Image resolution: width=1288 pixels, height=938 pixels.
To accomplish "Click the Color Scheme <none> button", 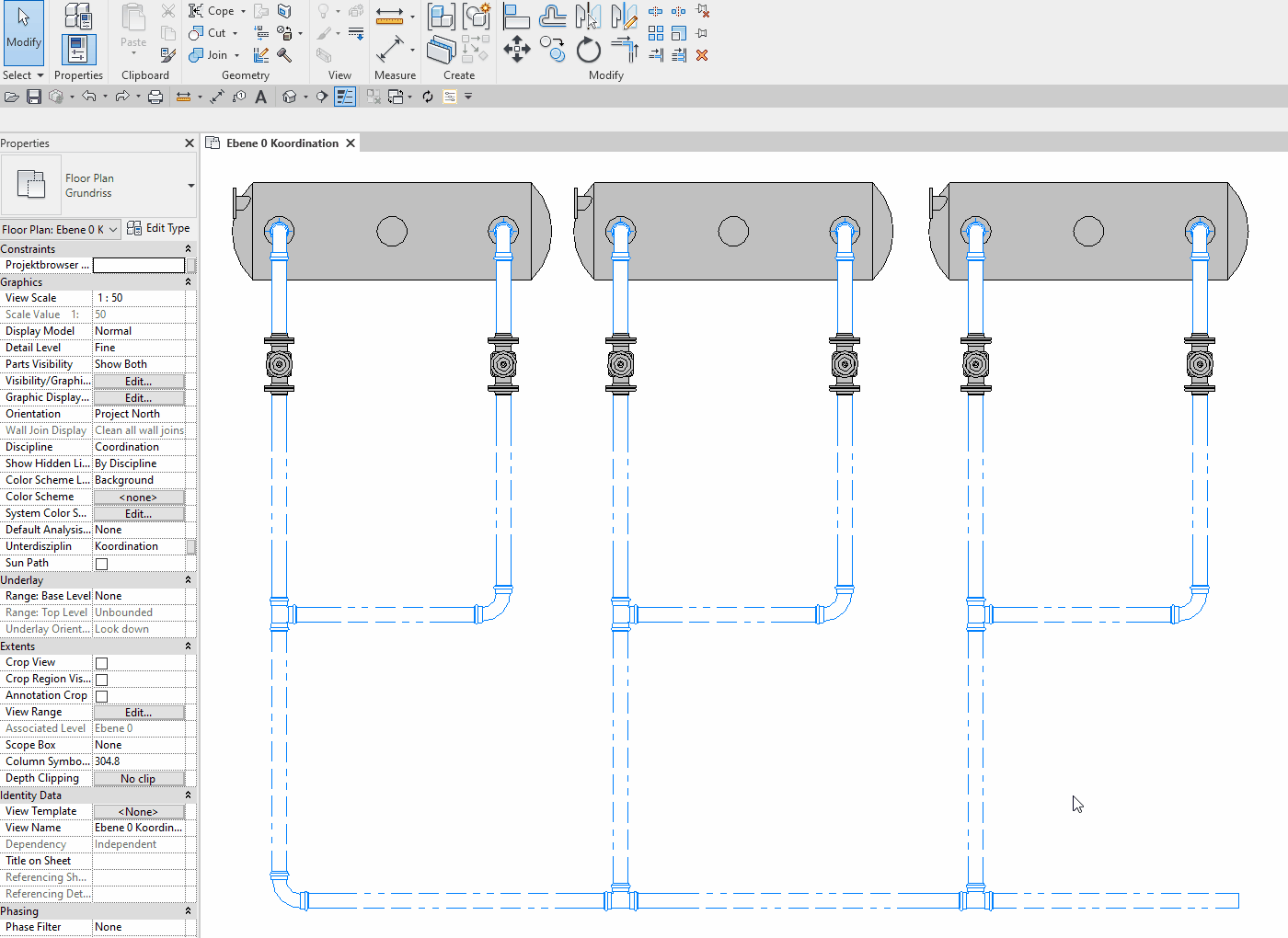I will tap(139, 498).
